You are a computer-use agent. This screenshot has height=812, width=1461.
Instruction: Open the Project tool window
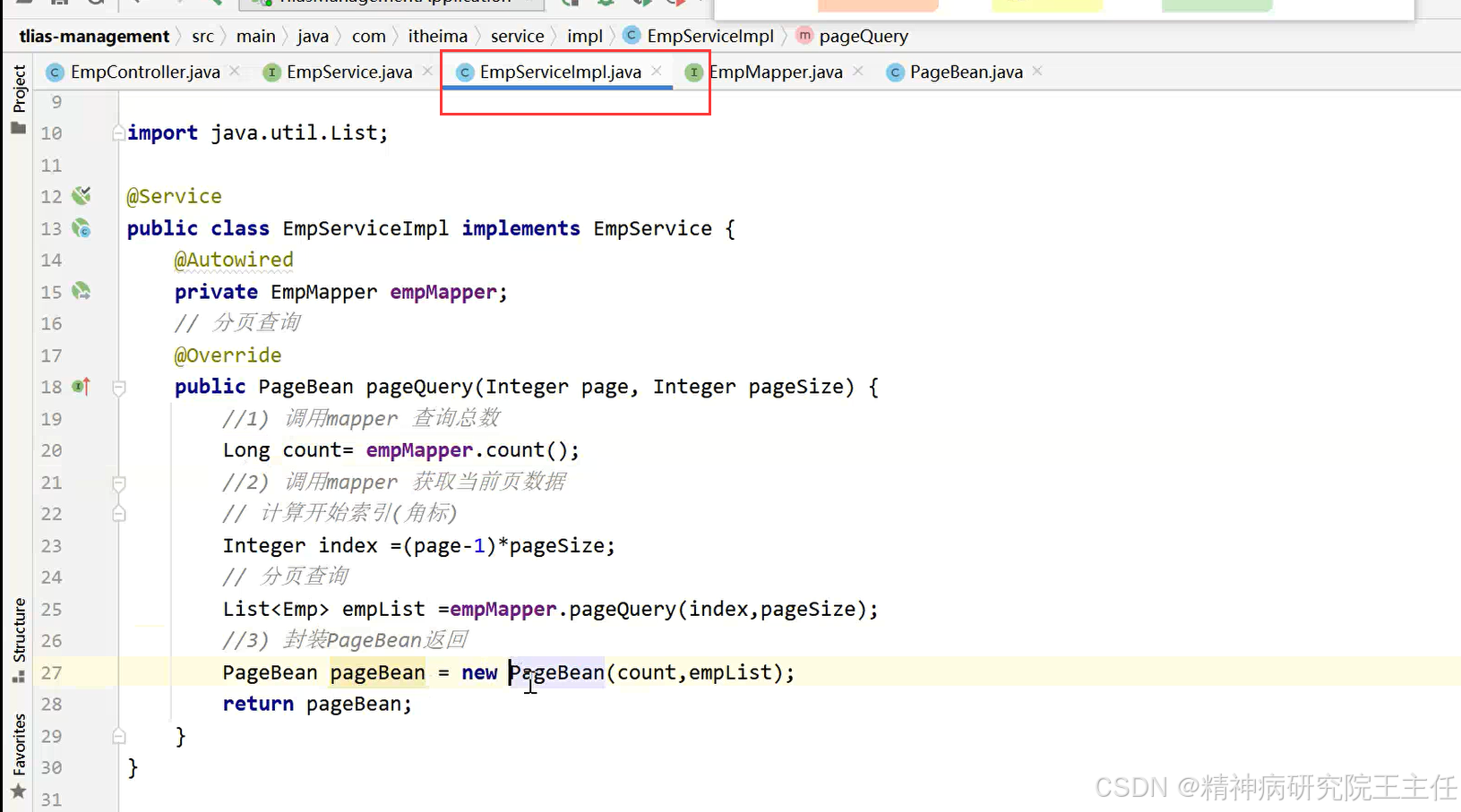coord(19,86)
